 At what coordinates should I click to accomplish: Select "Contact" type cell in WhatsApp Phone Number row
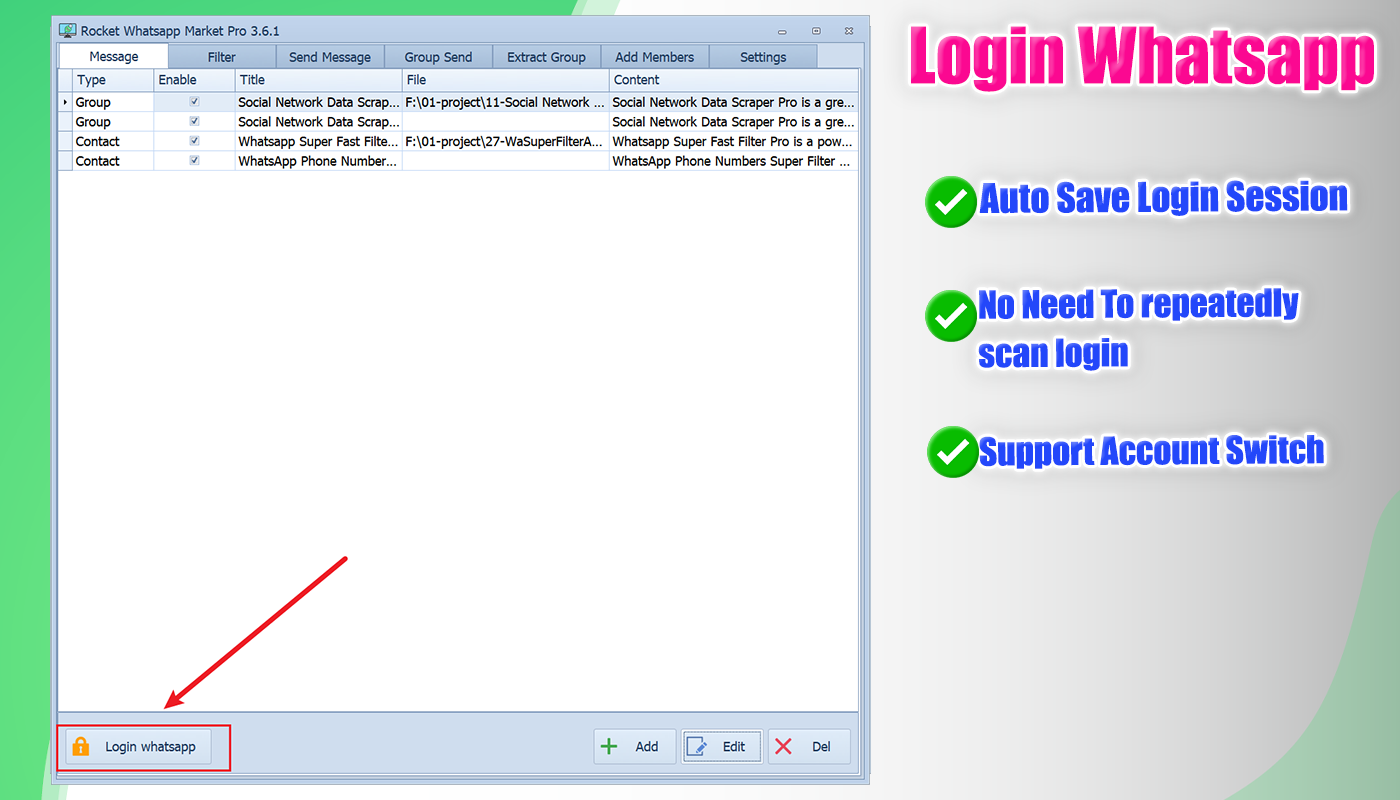click(x=113, y=161)
